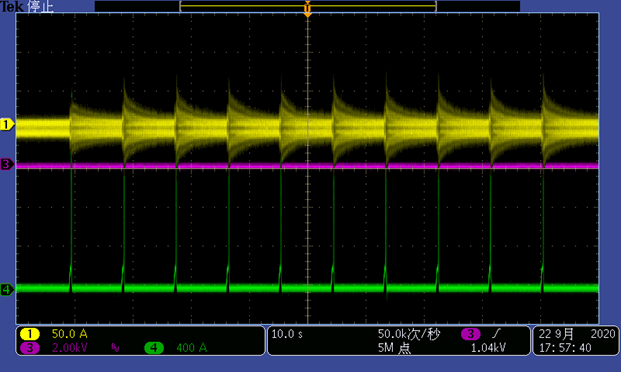Click the 50.0k sample rate readout
The width and height of the screenshot is (621, 372).
click(409, 334)
